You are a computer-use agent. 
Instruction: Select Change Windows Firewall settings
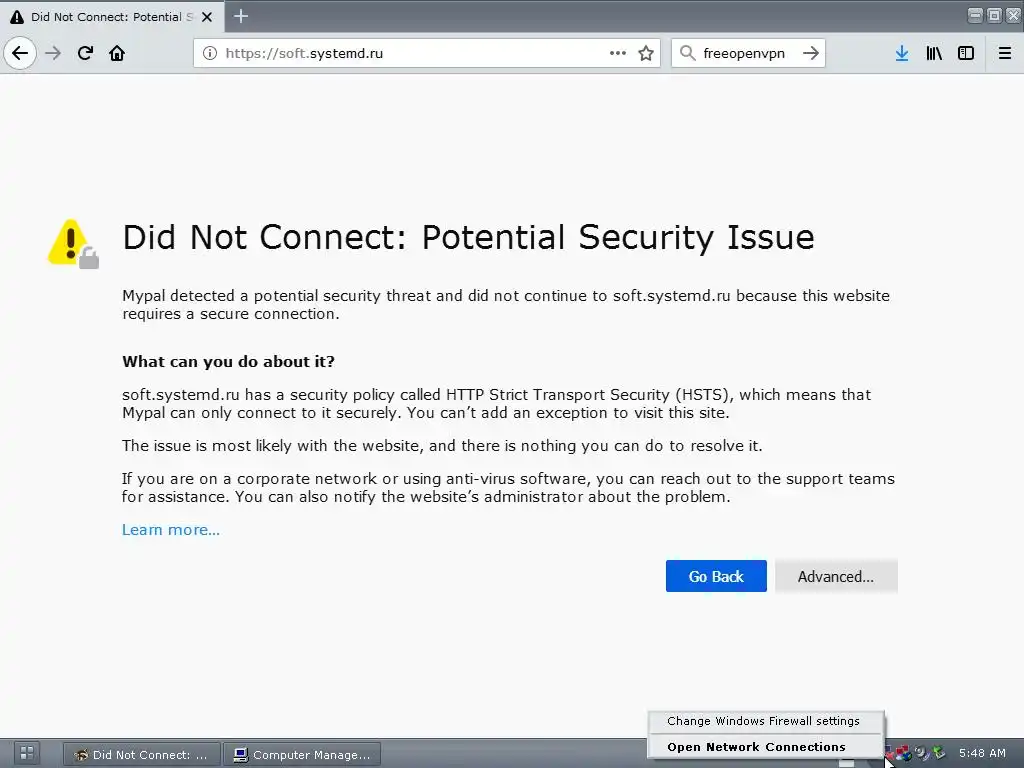[x=763, y=721]
